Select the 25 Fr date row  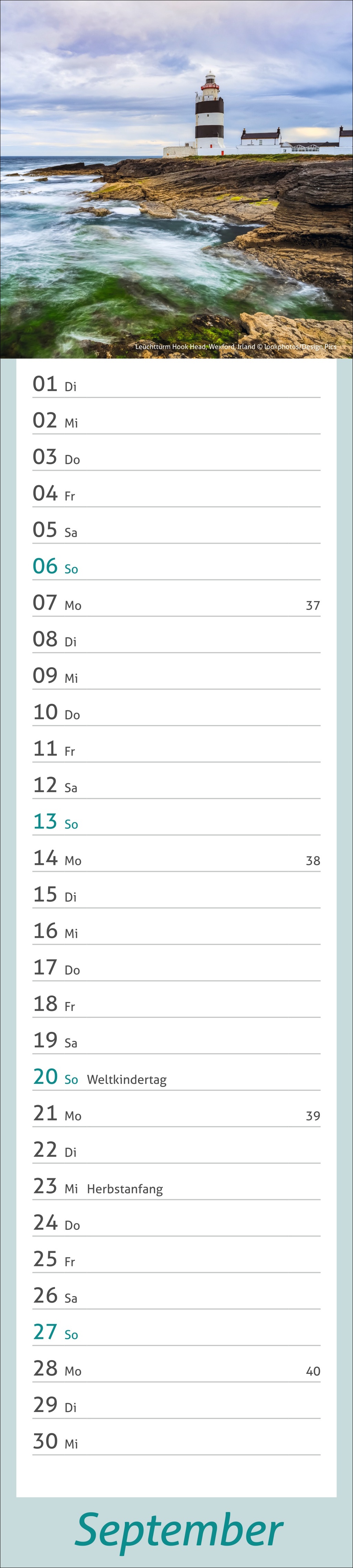click(176, 1259)
